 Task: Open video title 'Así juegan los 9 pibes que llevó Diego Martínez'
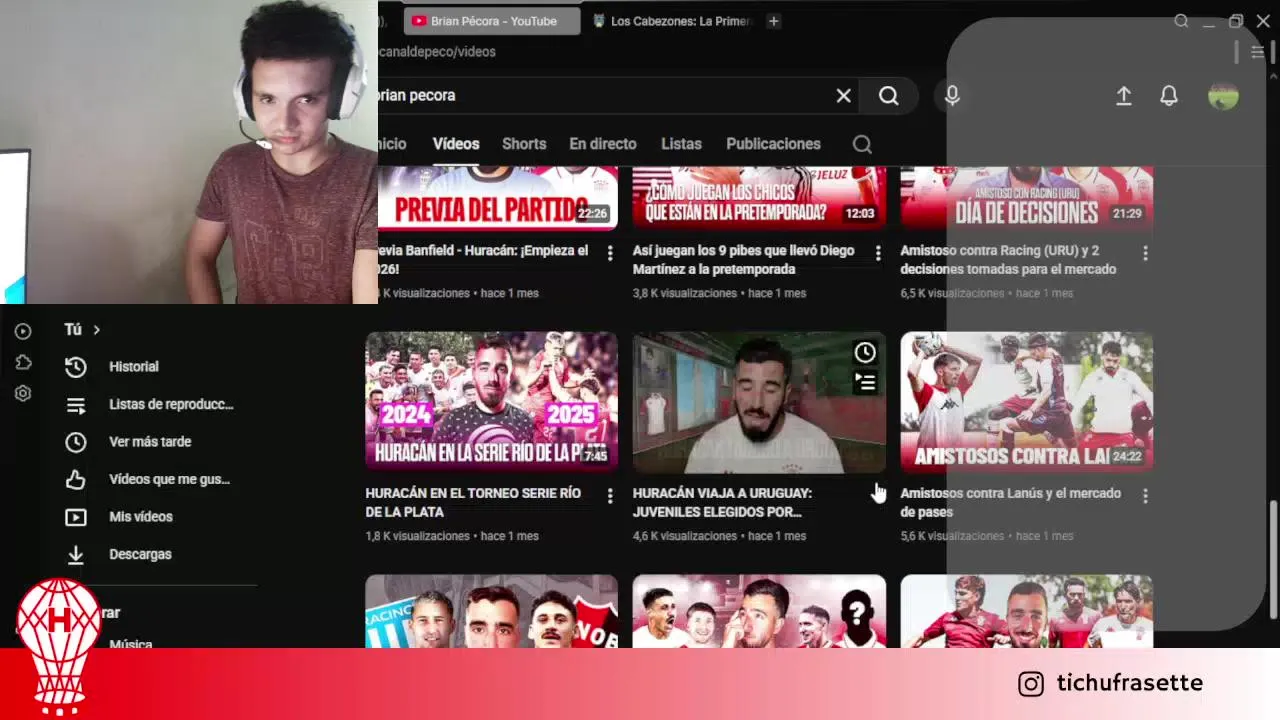pos(743,260)
